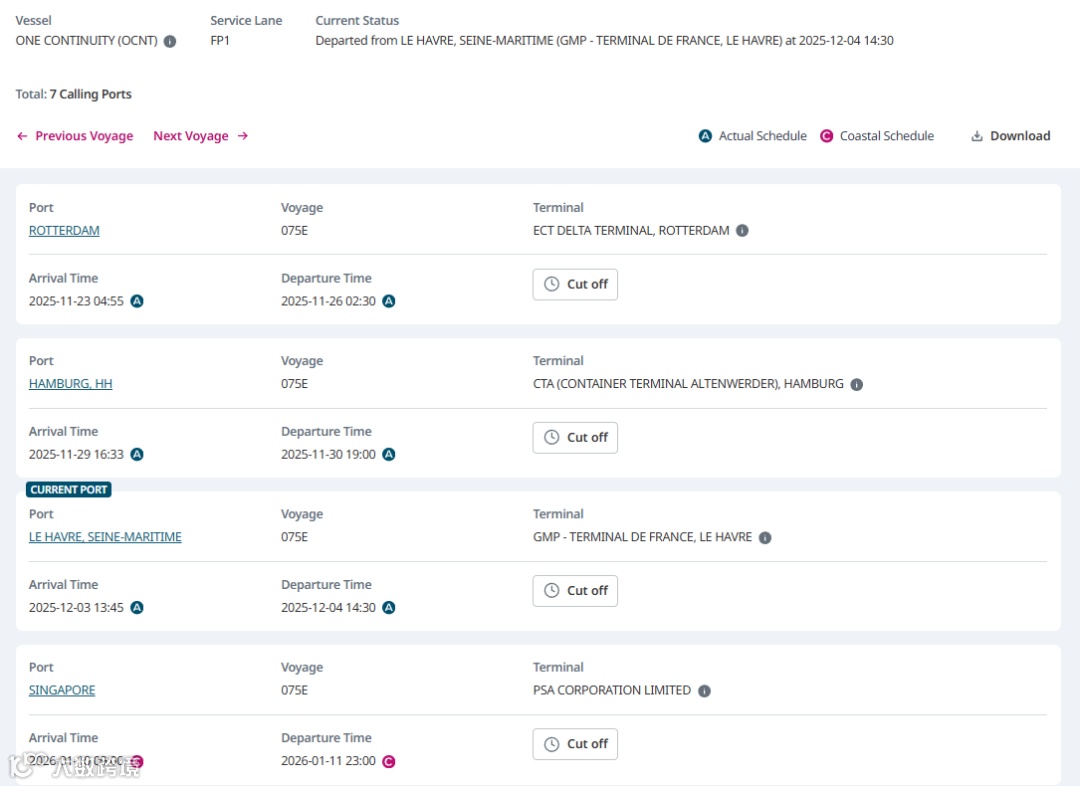Click info icon beside ECT Delta Terminal
The width and height of the screenshot is (1080, 786).
tap(742, 230)
